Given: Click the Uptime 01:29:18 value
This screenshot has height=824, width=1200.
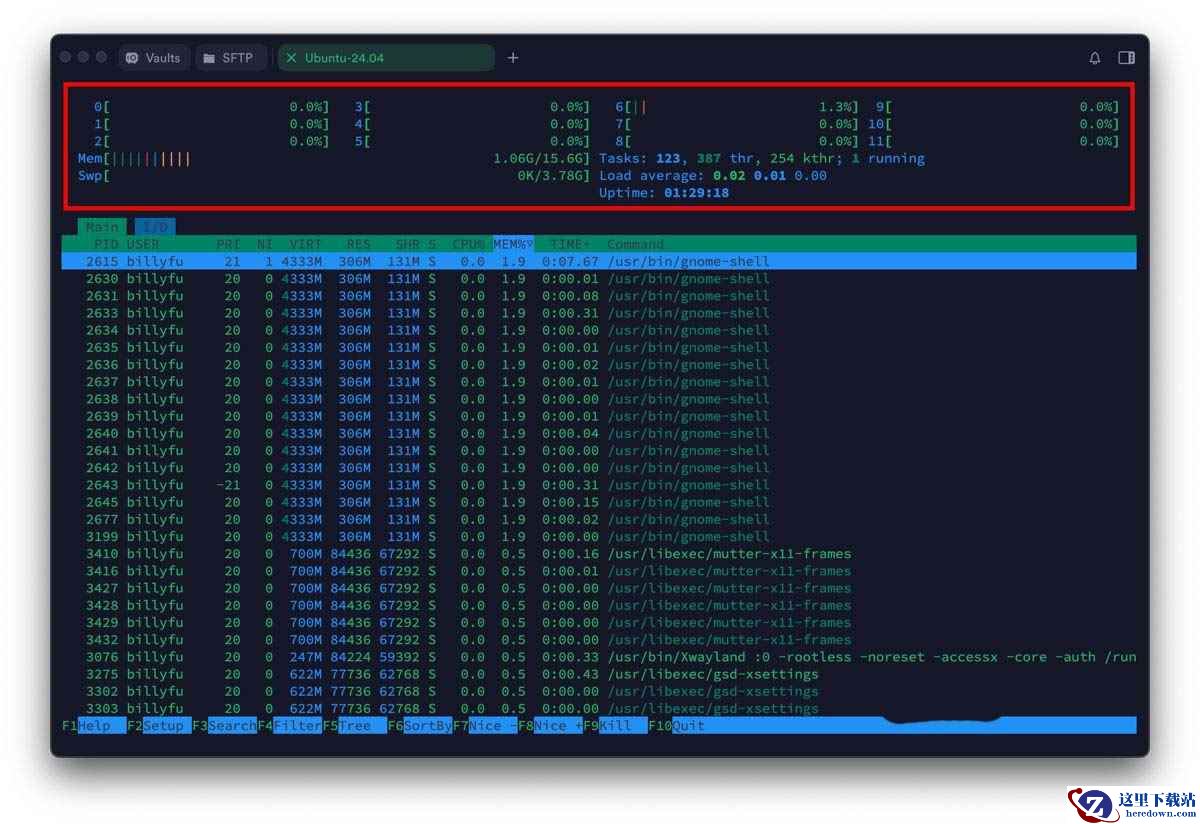Looking at the screenshot, I should click(x=697, y=193).
